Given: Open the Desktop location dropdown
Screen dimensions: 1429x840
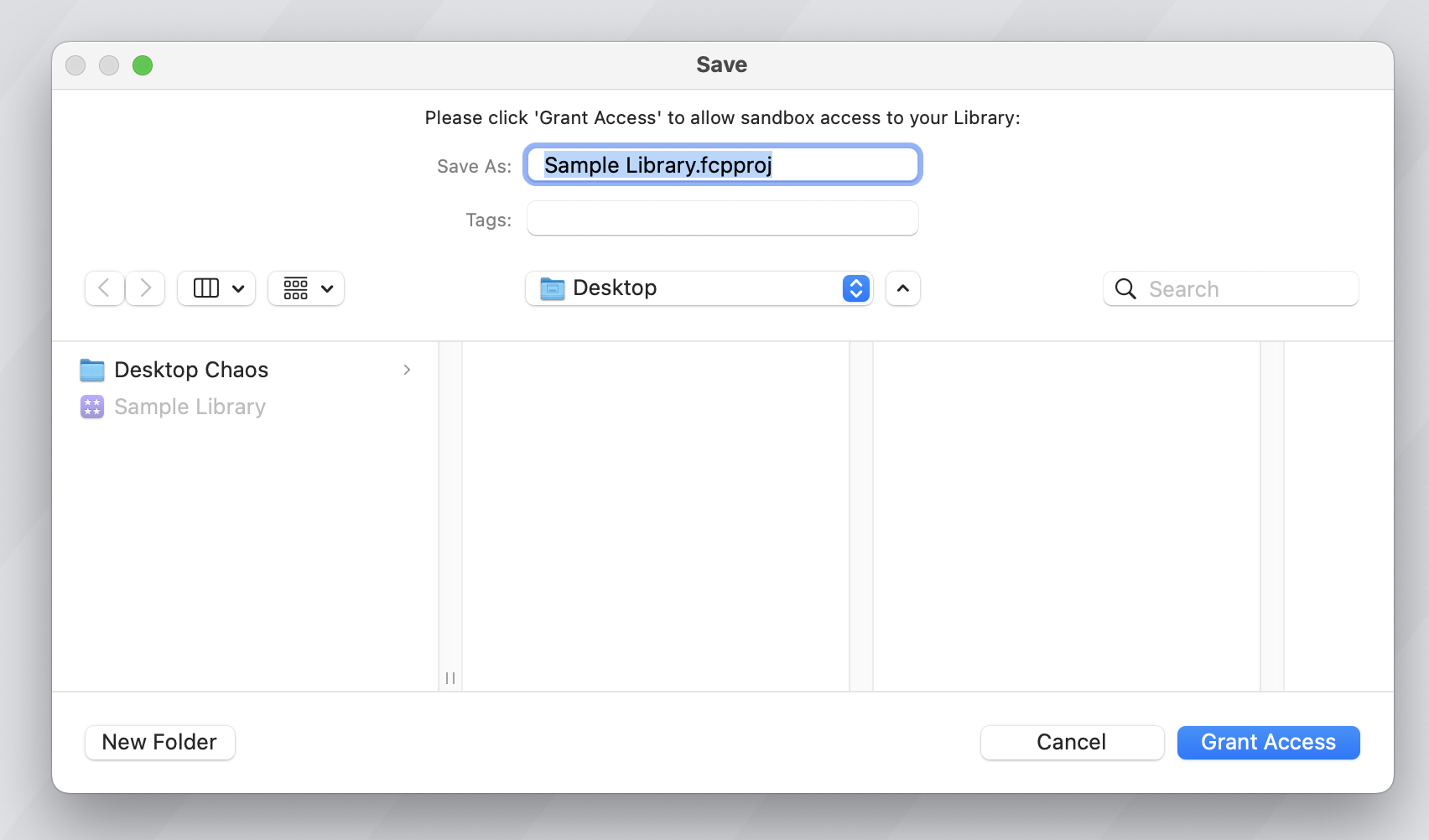Looking at the screenshot, I should pos(855,288).
